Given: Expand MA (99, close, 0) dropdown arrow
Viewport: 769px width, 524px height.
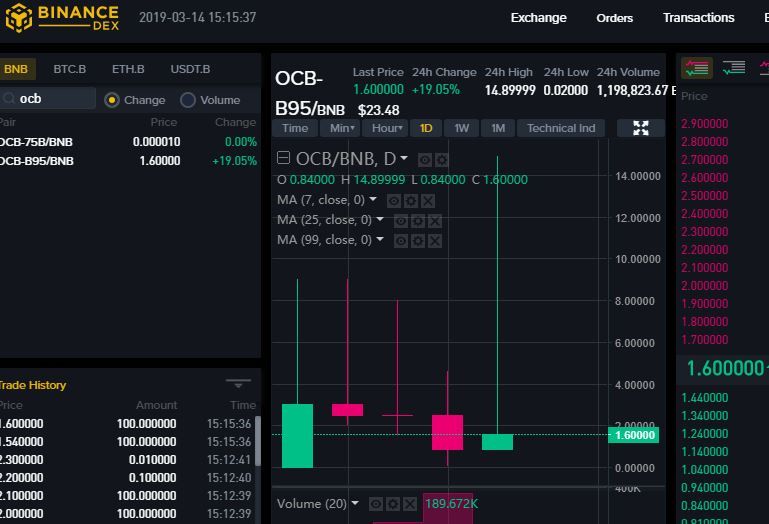Looking at the screenshot, I should click(380, 239).
